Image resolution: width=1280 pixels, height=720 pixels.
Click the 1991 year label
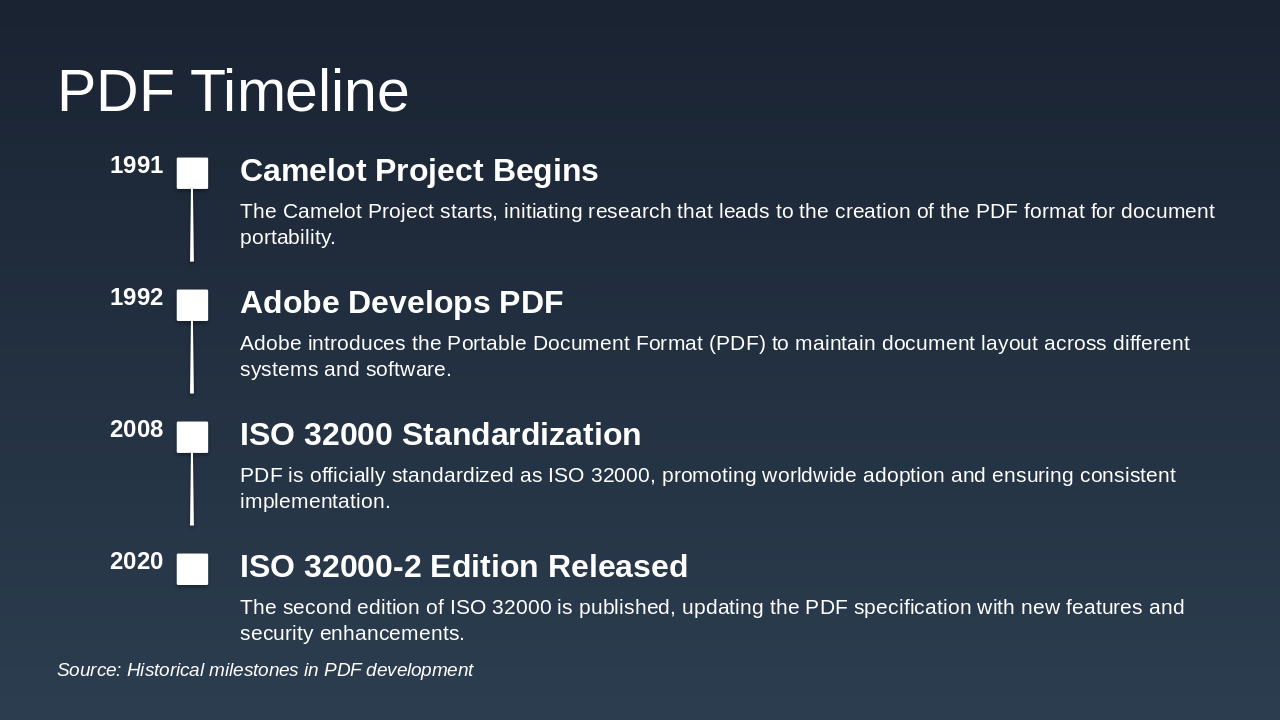(x=136, y=166)
